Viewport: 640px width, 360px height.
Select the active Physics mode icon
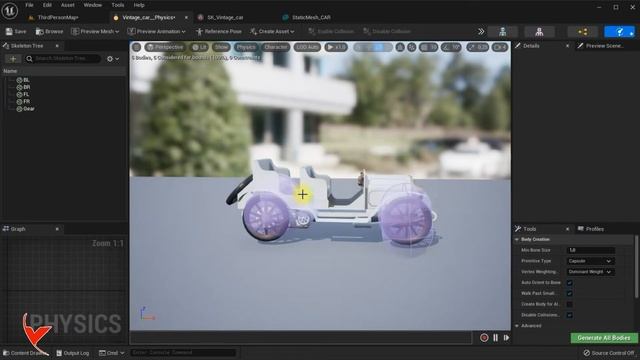coord(619,32)
